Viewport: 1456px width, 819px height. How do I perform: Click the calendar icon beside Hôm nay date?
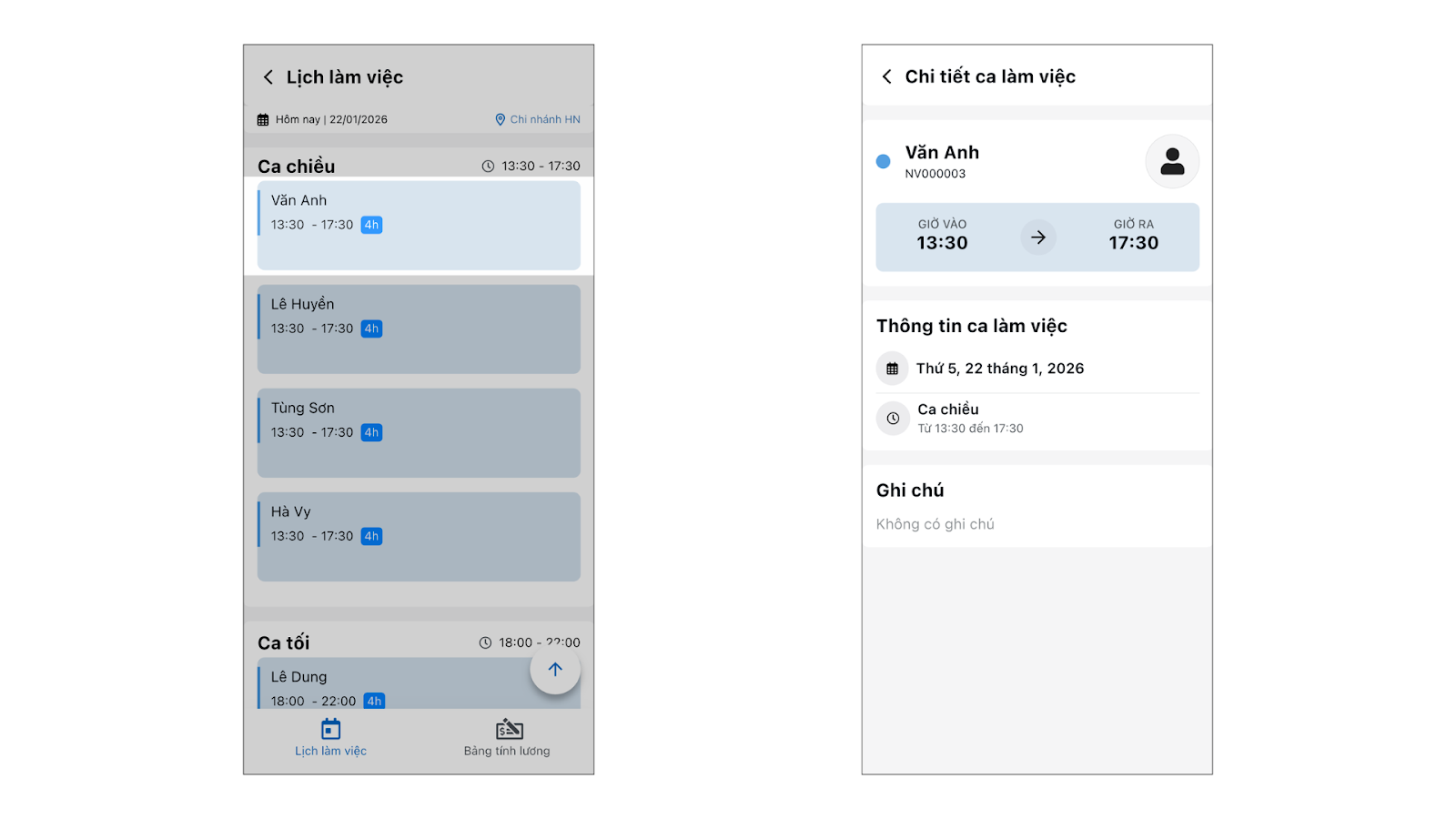263,119
